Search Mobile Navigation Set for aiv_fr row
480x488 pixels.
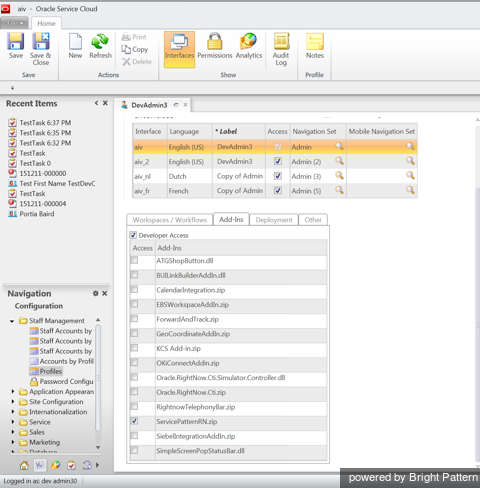[410, 190]
